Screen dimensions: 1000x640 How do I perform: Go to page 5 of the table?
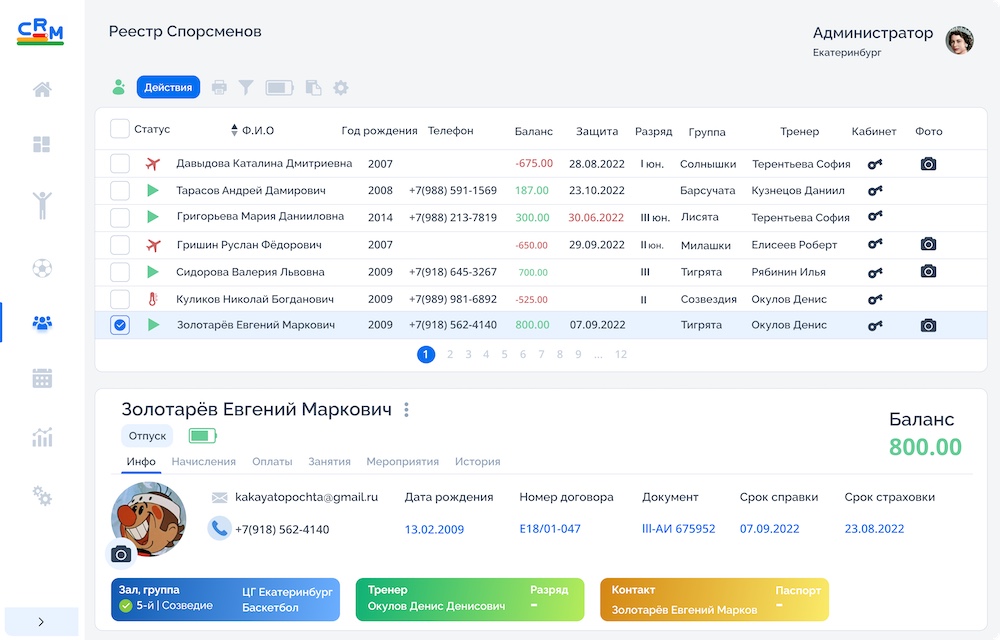coord(504,354)
